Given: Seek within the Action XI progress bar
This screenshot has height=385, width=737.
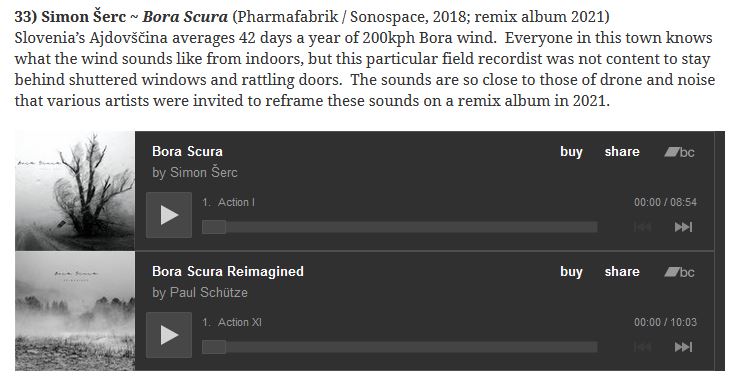Looking at the screenshot, I should point(400,347).
